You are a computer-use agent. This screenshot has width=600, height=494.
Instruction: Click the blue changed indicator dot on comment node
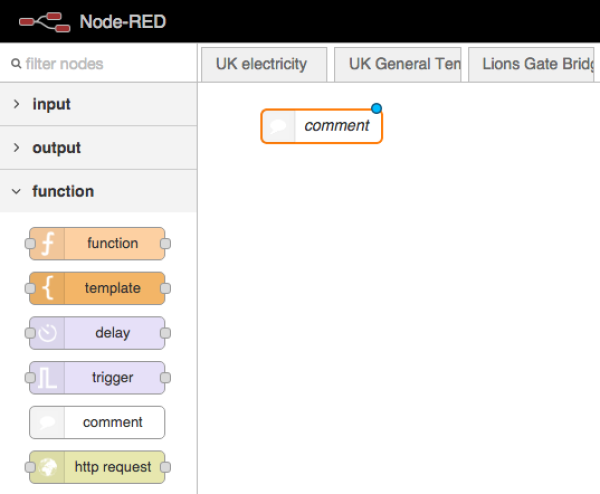(x=376, y=109)
